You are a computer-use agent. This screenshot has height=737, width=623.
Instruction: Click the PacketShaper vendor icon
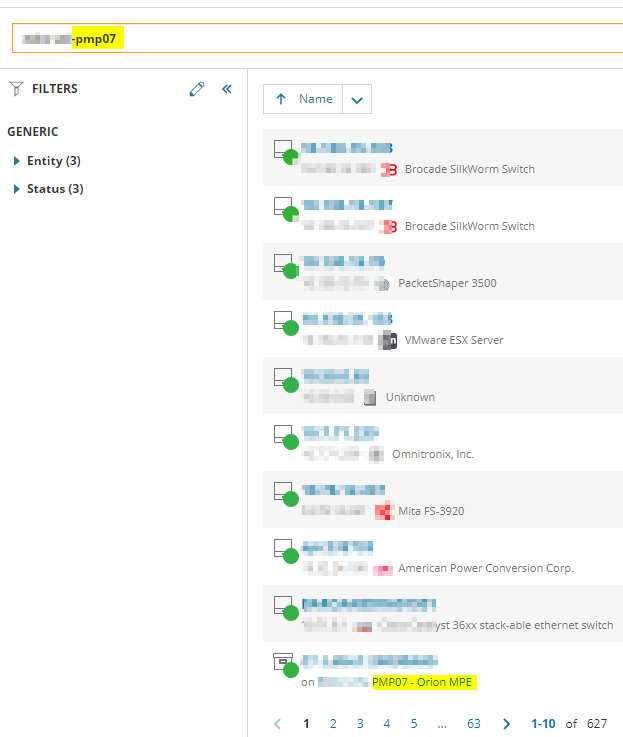point(384,283)
